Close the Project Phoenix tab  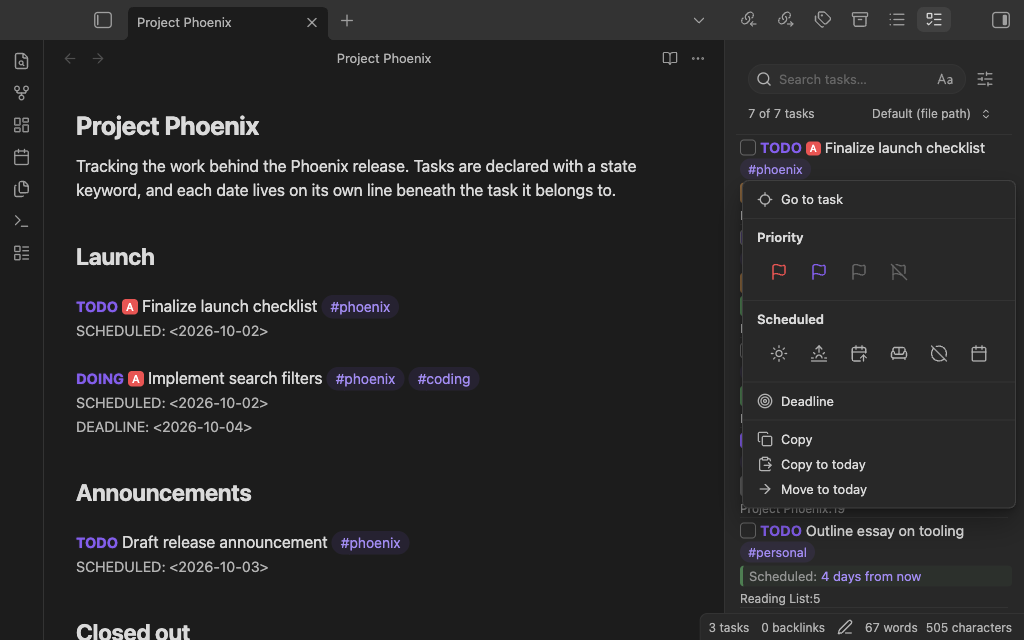(312, 23)
